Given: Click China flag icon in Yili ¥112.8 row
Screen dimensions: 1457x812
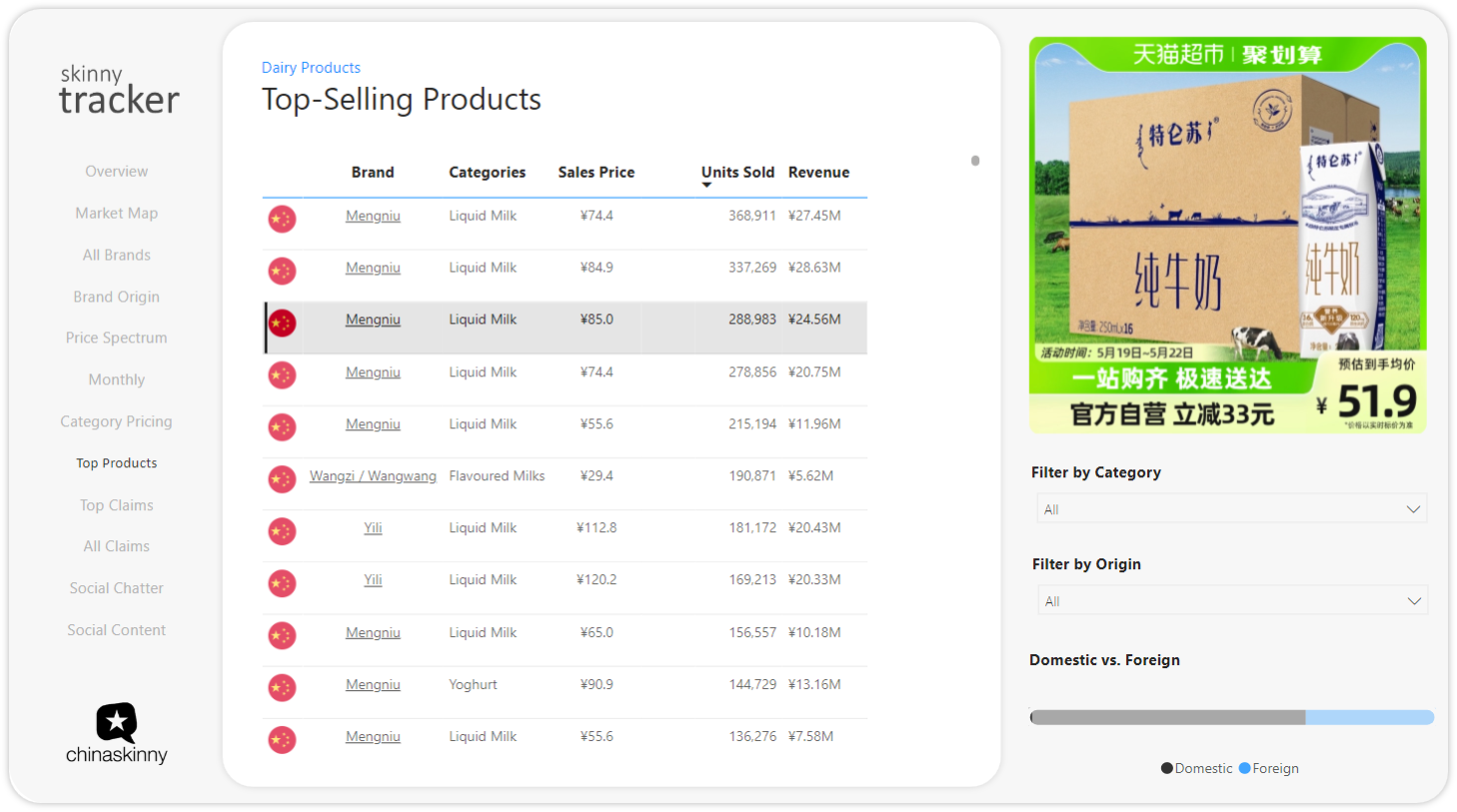Looking at the screenshot, I should (282, 530).
